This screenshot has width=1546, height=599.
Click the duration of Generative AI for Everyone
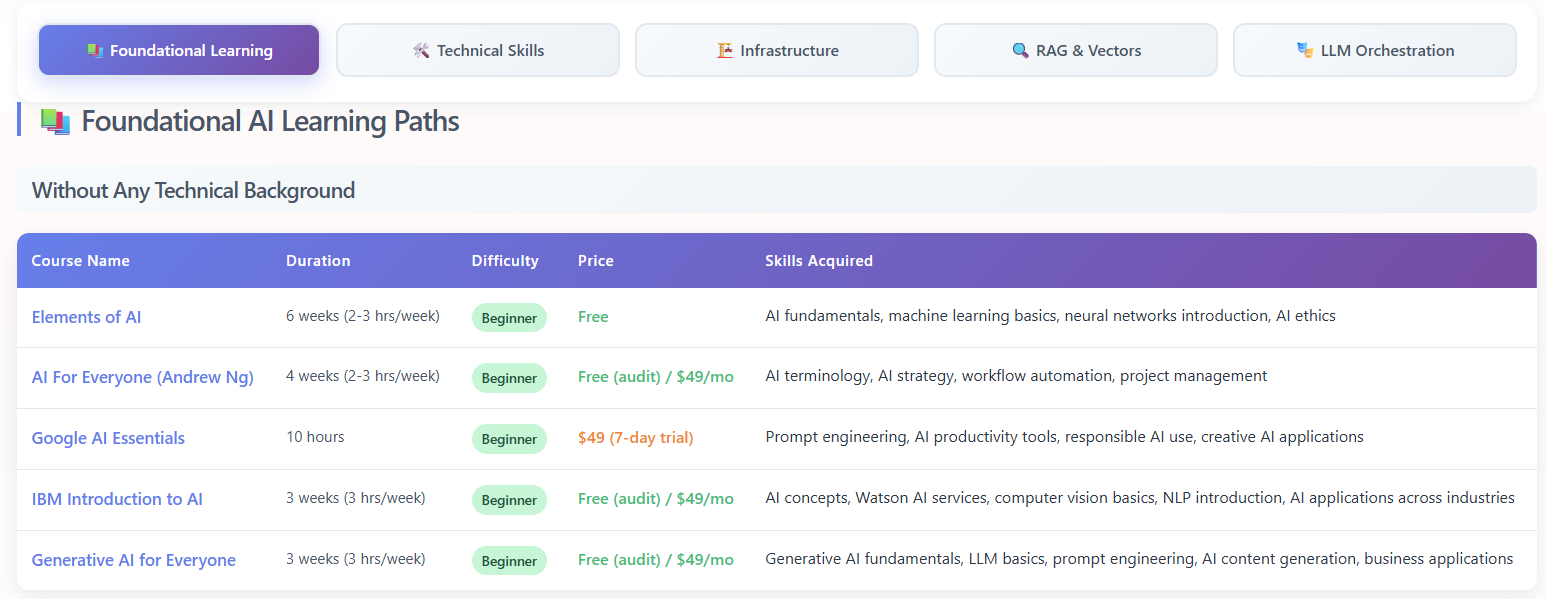point(356,559)
